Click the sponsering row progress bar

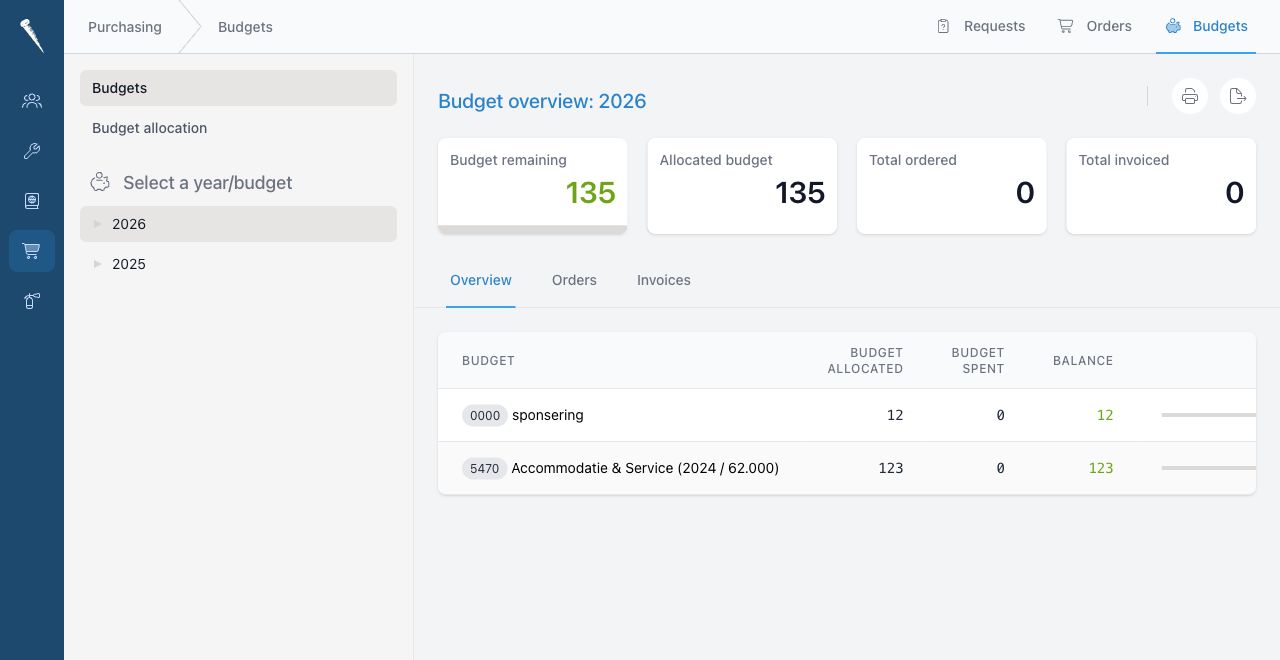coord(1208,415)
